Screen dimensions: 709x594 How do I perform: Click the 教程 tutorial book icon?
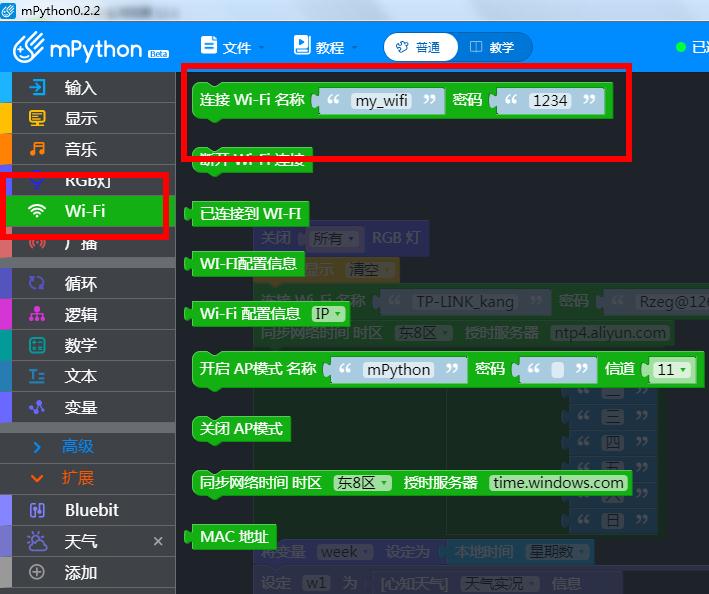302,45
